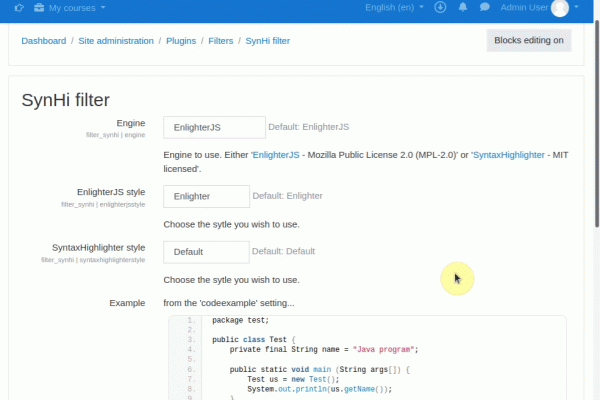Open the English (en) language menu
Image resolution: width=600 pixels, height=400 pixels.
(x=395, y=7)
